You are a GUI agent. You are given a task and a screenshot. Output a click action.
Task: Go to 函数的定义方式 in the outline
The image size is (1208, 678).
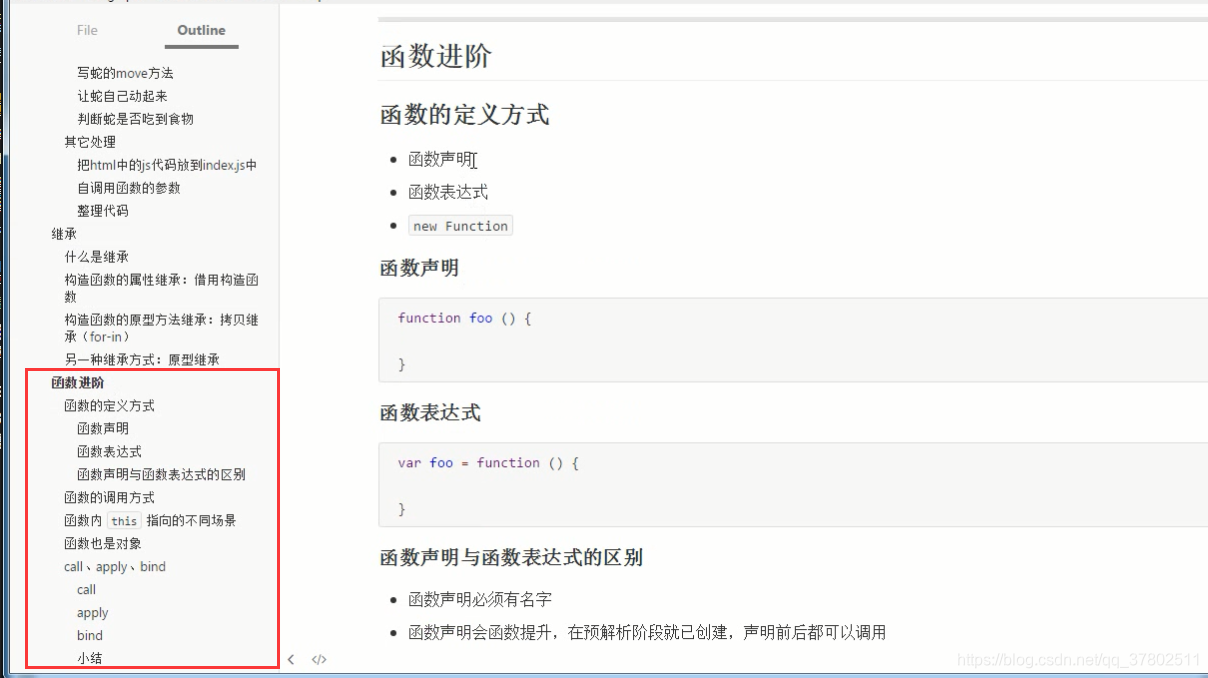click(x=109, y=406)
